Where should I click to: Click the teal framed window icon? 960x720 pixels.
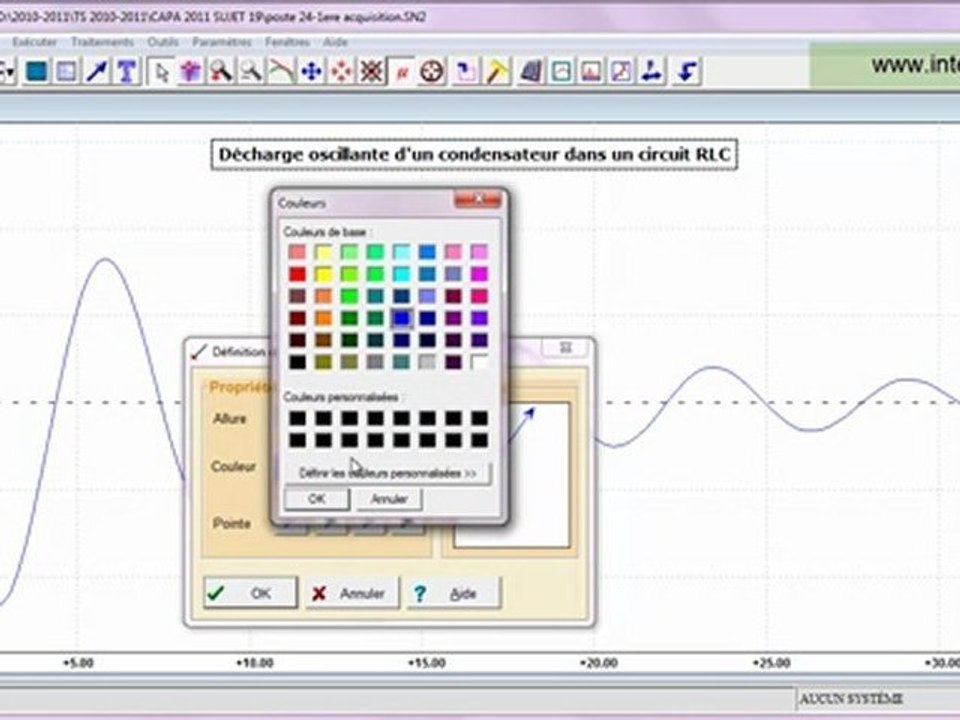561,72
